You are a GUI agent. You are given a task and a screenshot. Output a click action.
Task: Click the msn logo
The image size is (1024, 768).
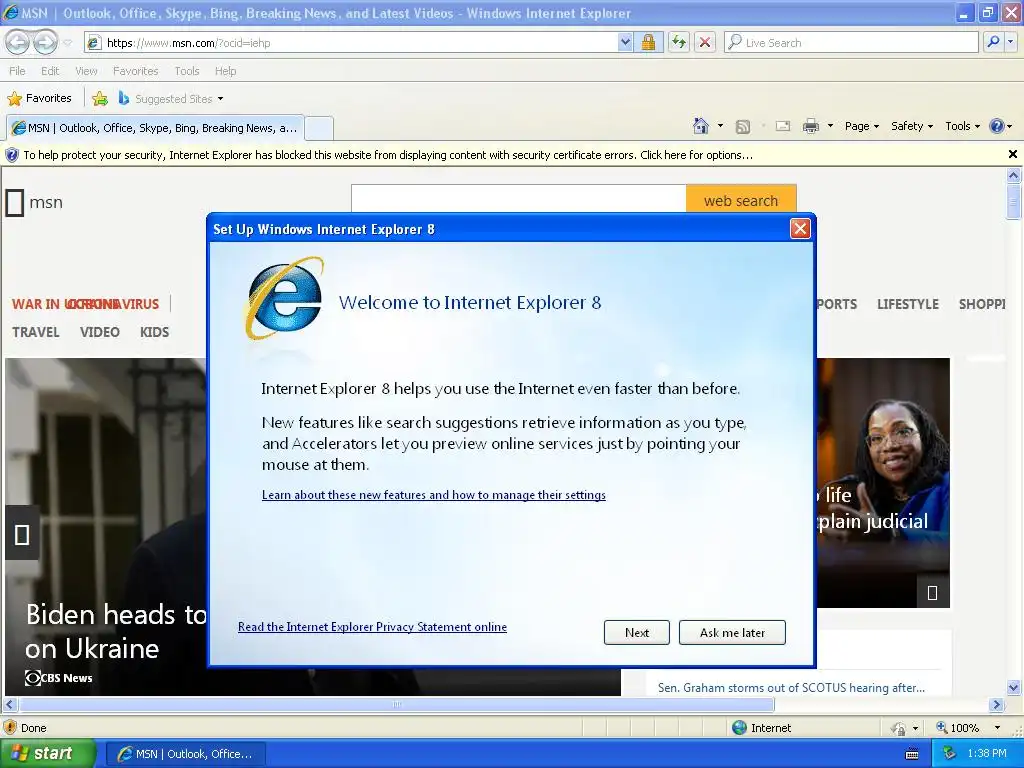coord(35,202)
